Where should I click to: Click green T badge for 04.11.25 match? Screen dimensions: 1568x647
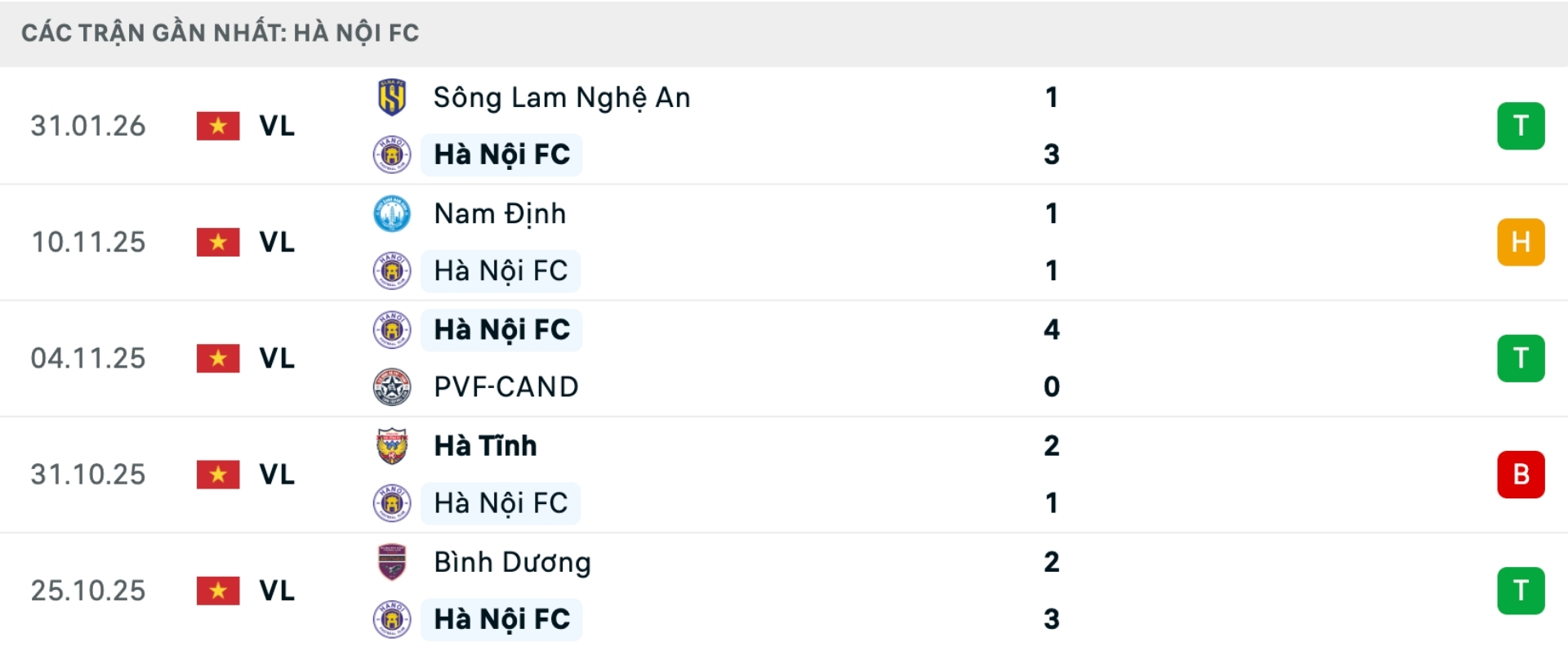pyautogui.click(x=1520, y=358)
